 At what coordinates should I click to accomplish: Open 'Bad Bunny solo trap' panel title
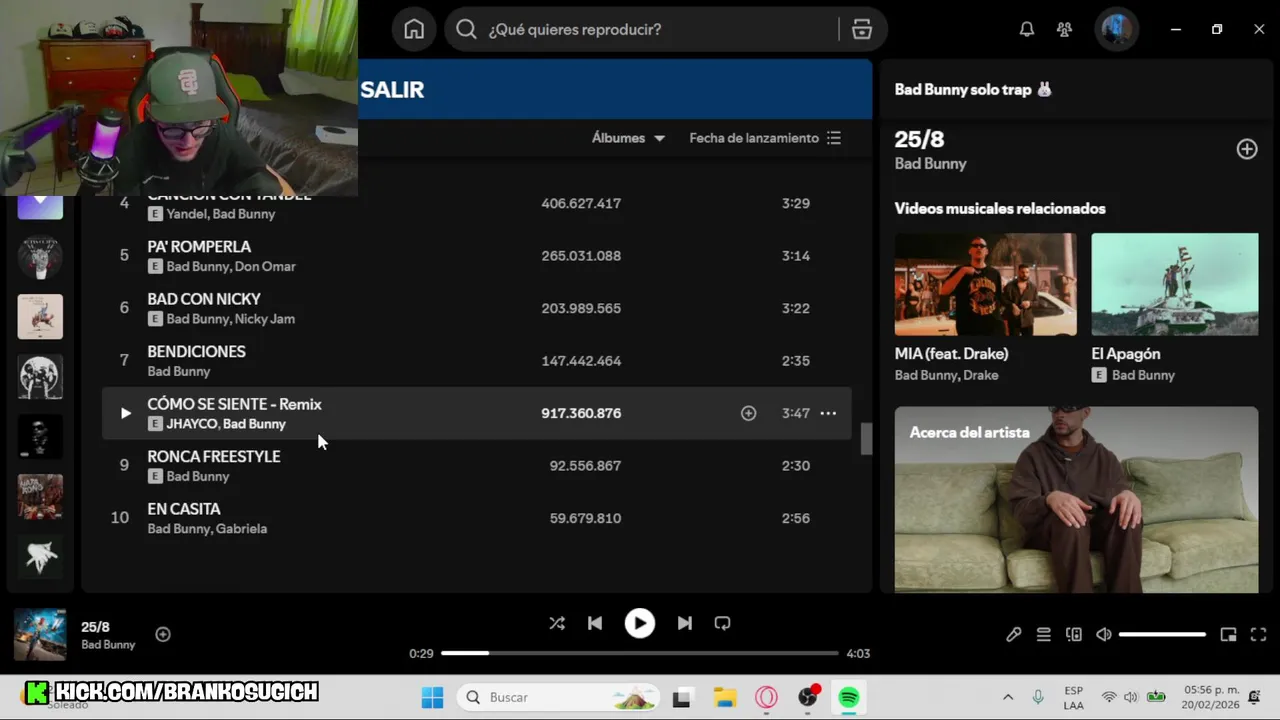(x=973, y=89)
